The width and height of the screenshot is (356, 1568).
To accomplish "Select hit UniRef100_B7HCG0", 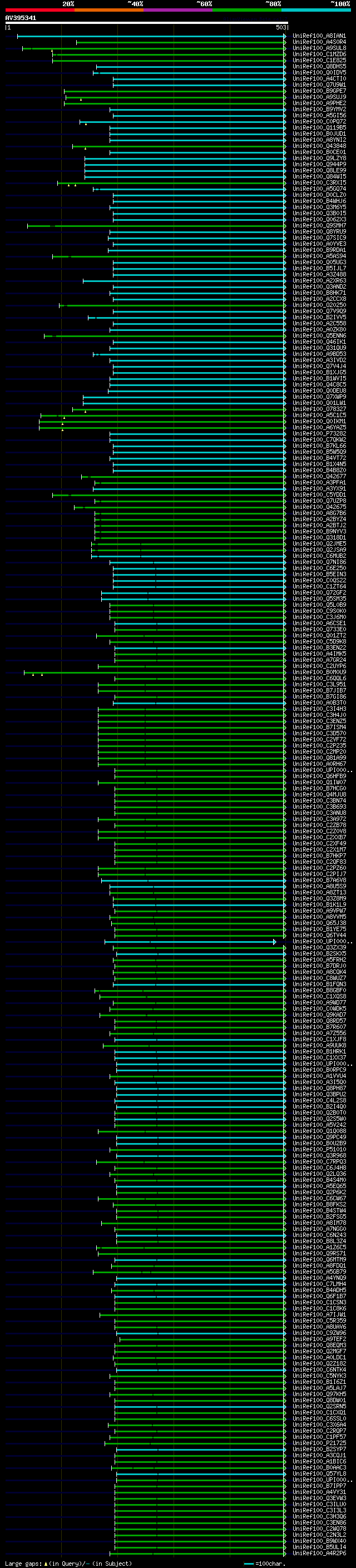I will (319, 789).
